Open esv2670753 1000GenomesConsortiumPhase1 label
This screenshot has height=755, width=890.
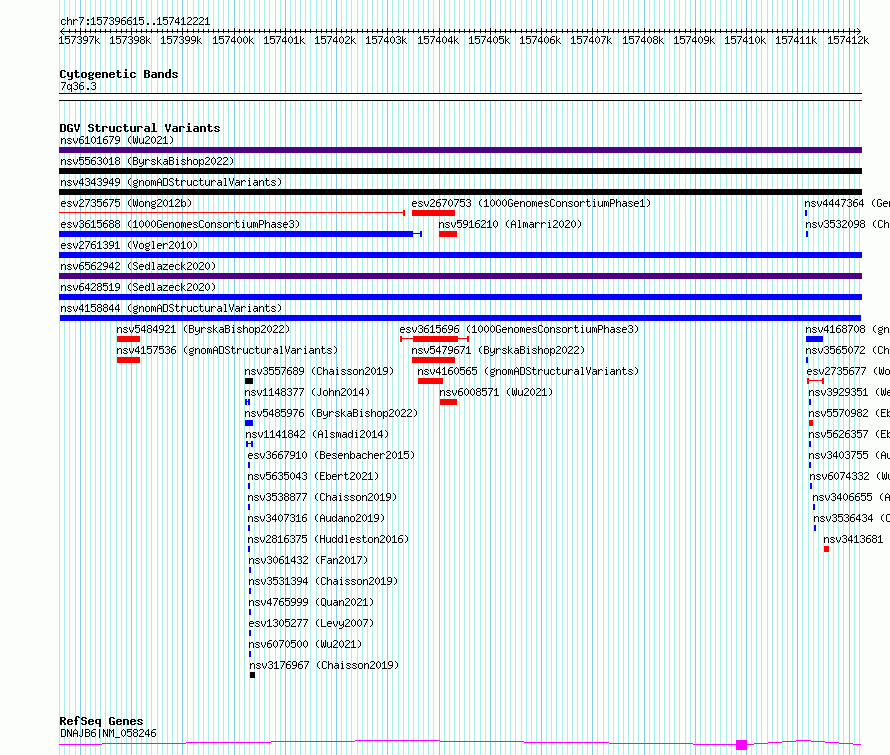531,203
